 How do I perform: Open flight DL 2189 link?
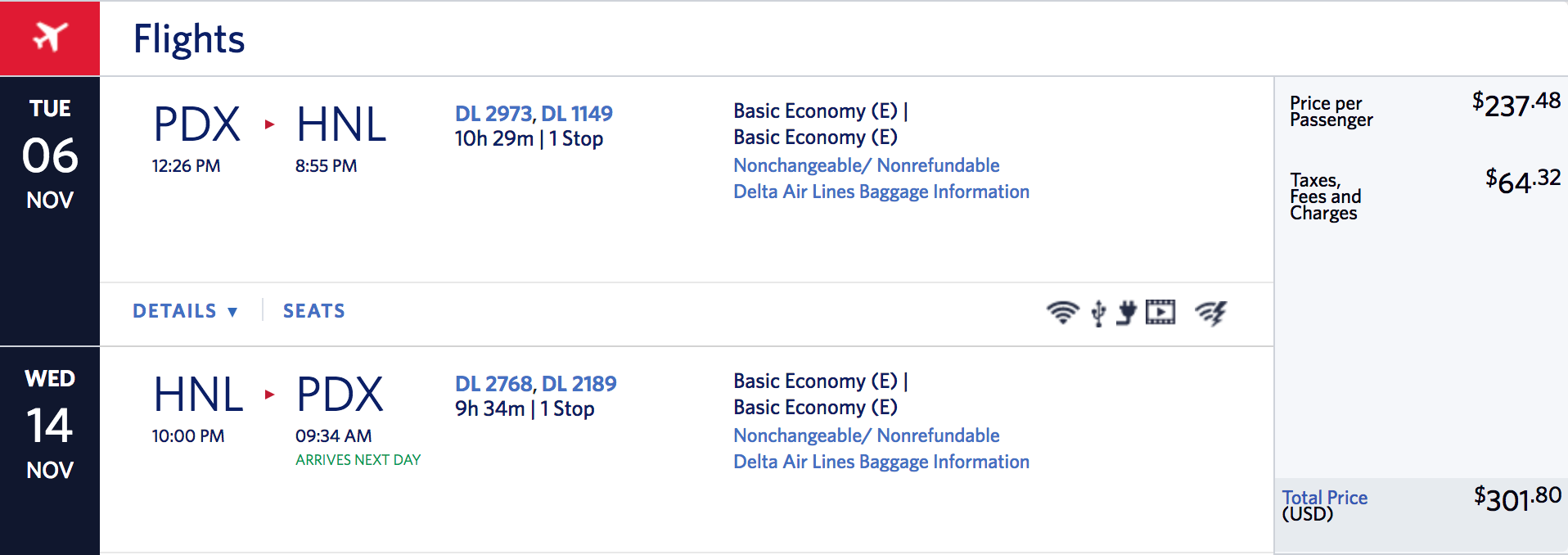click(579, 383)
